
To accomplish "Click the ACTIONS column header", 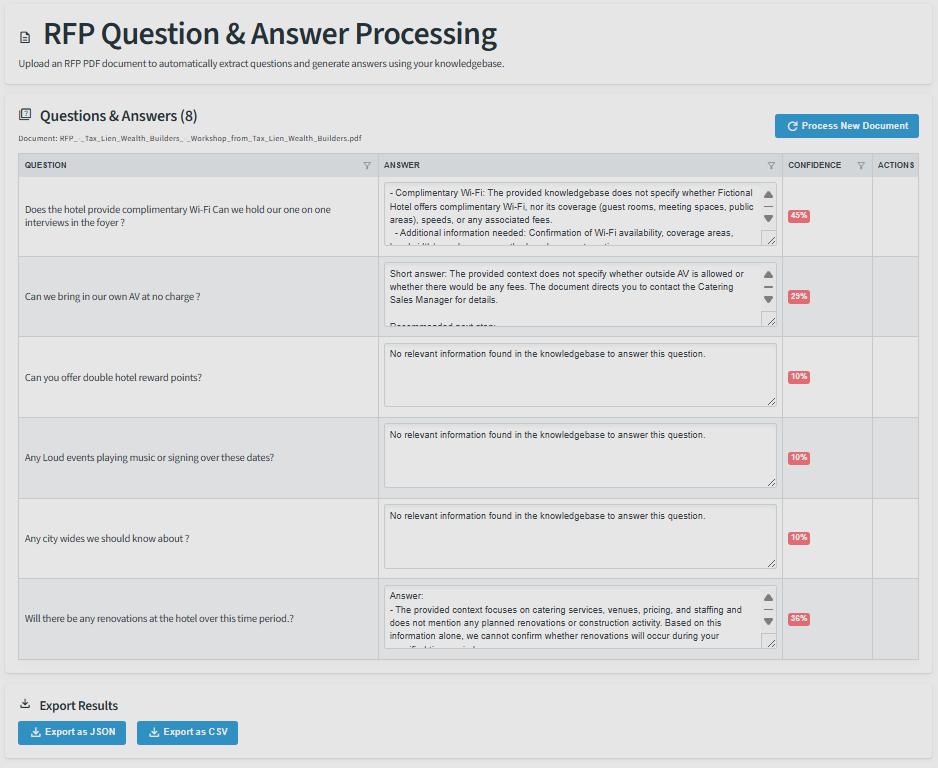I will 896,165.
